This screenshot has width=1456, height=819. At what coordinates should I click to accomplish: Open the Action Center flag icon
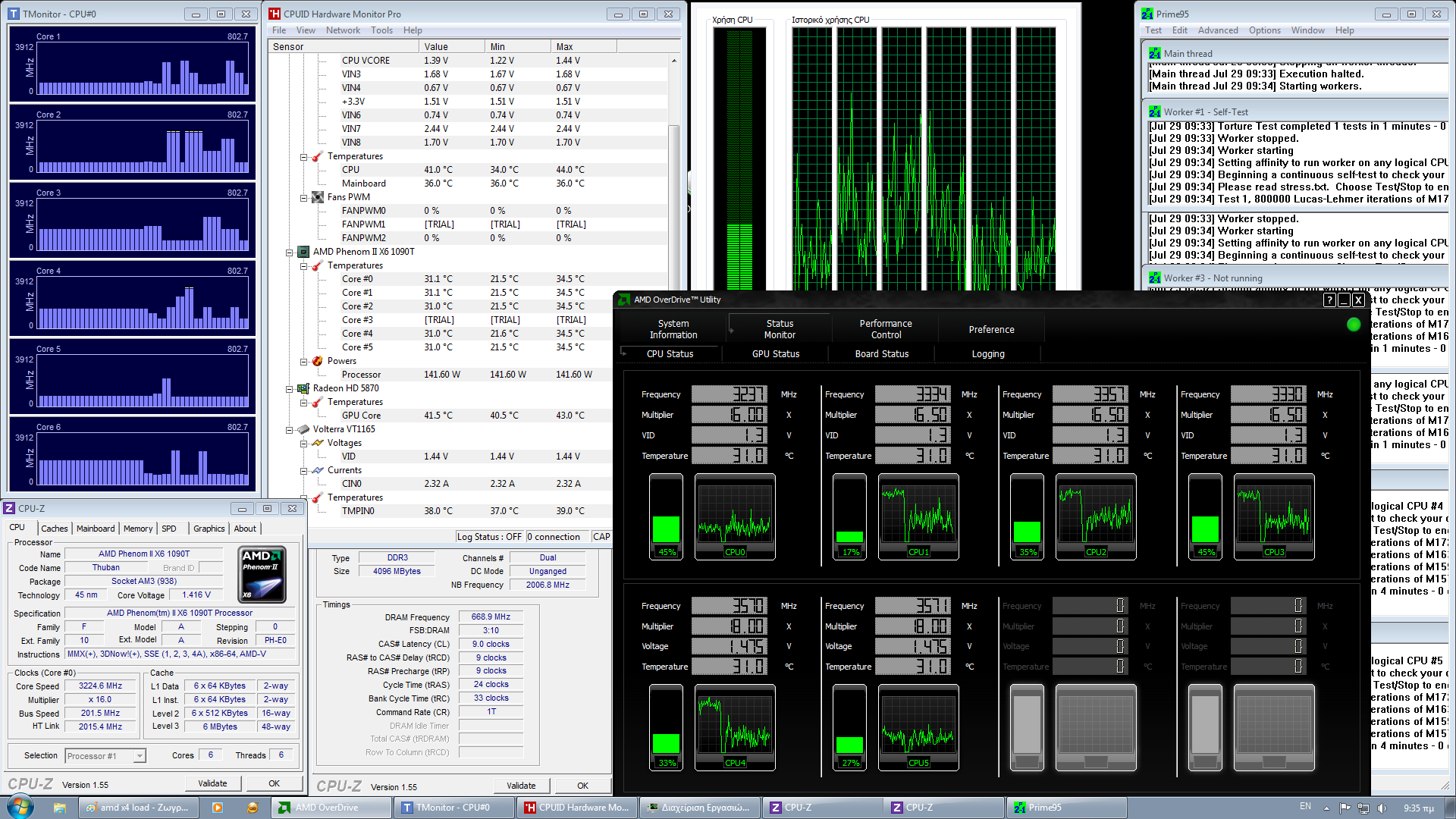point(1345,808)
